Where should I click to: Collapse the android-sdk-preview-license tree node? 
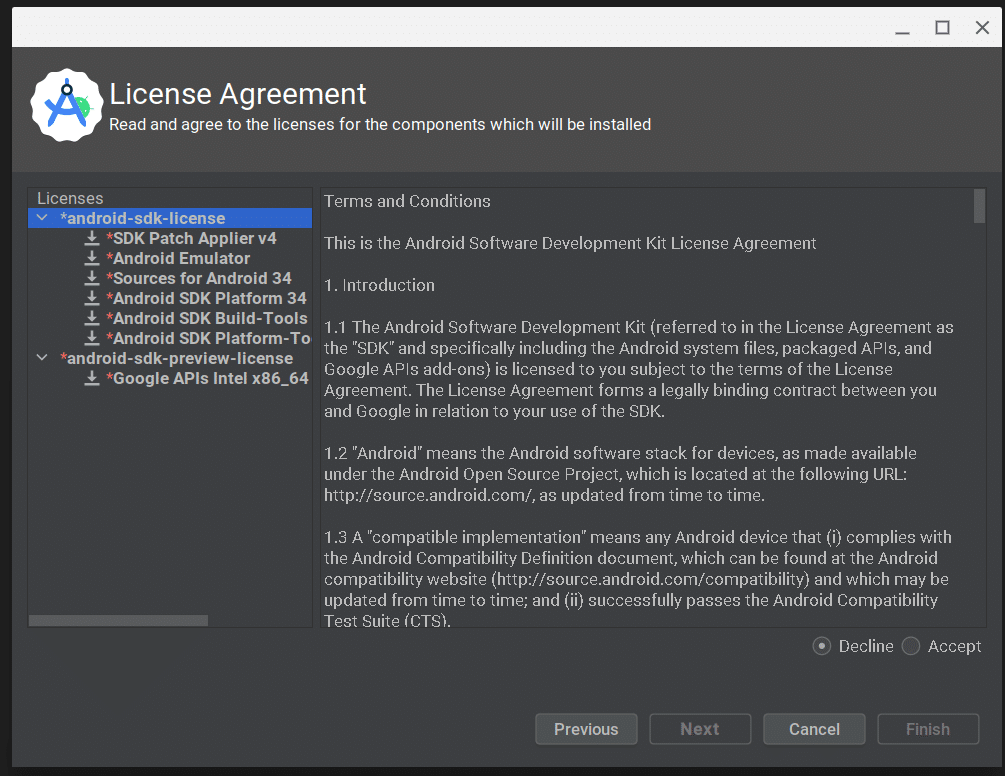coord(42,358)
